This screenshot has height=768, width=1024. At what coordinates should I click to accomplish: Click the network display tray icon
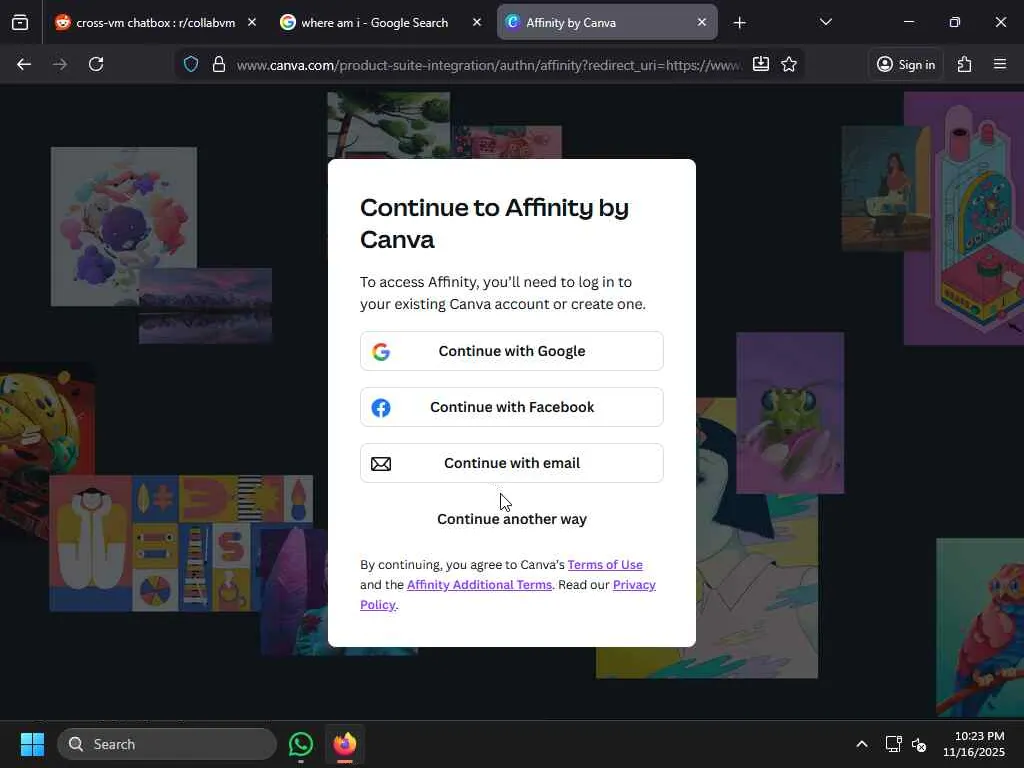(x=893, y=744)
